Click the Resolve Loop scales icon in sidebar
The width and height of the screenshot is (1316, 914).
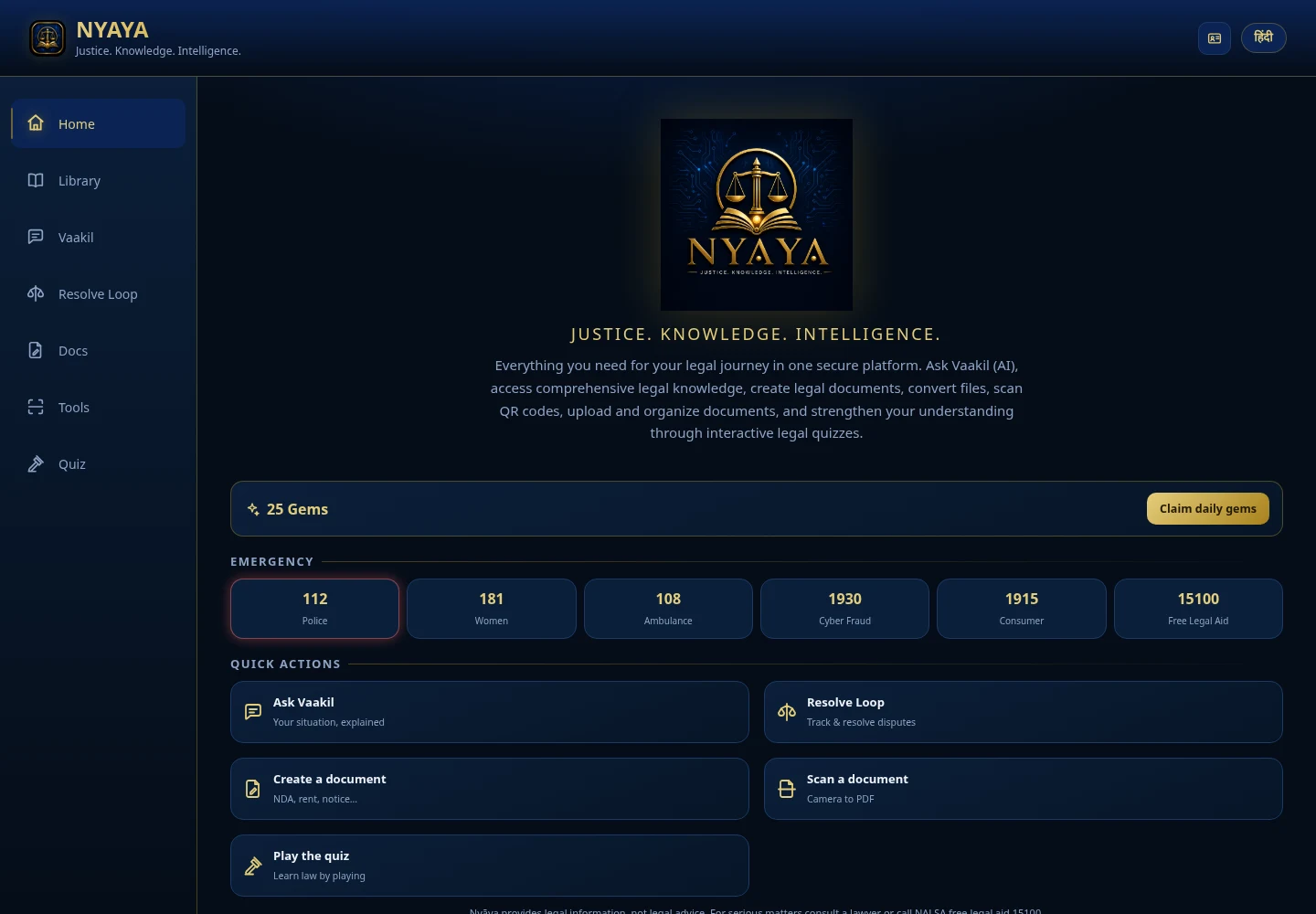click(36, 293)
